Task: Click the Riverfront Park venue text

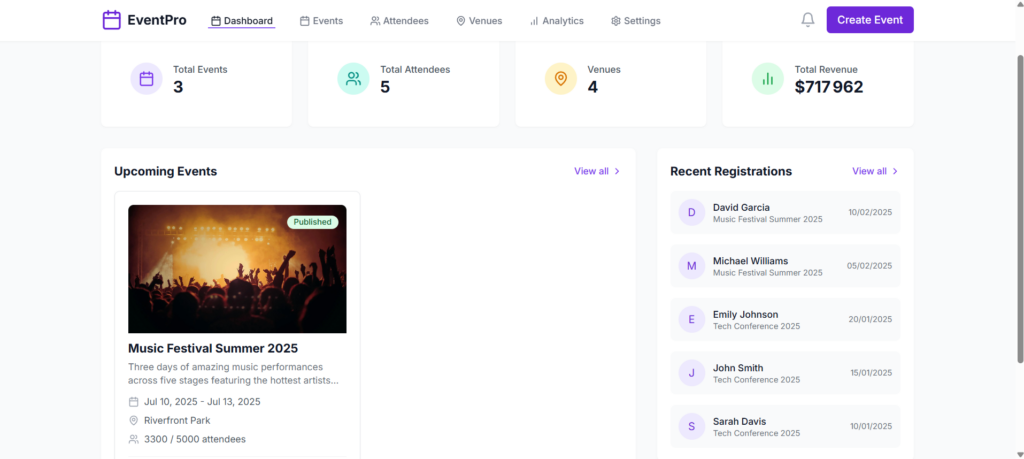Action: click(177, 420)
